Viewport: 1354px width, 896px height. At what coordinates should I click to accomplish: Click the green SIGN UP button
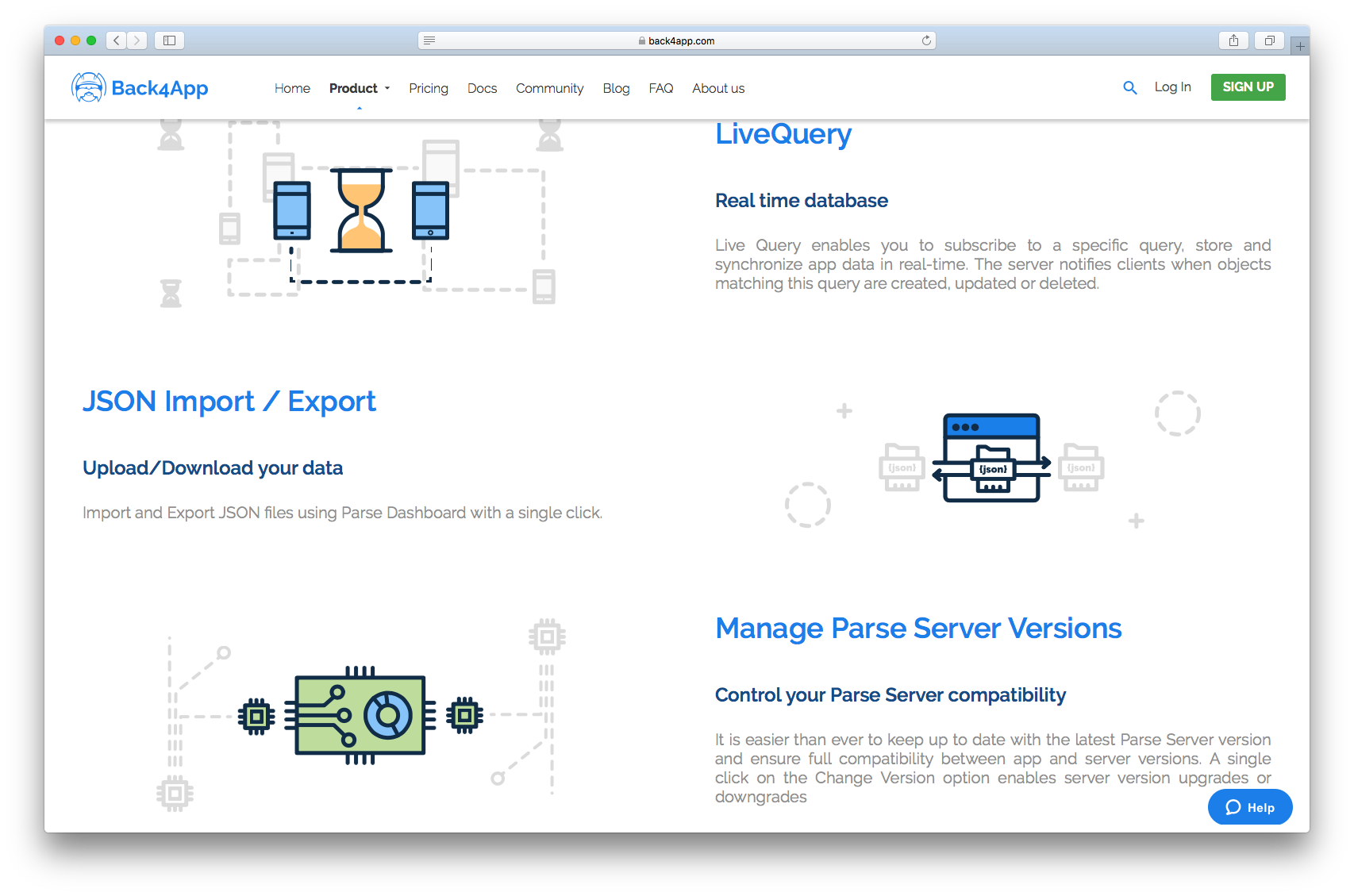point(1248,87)
